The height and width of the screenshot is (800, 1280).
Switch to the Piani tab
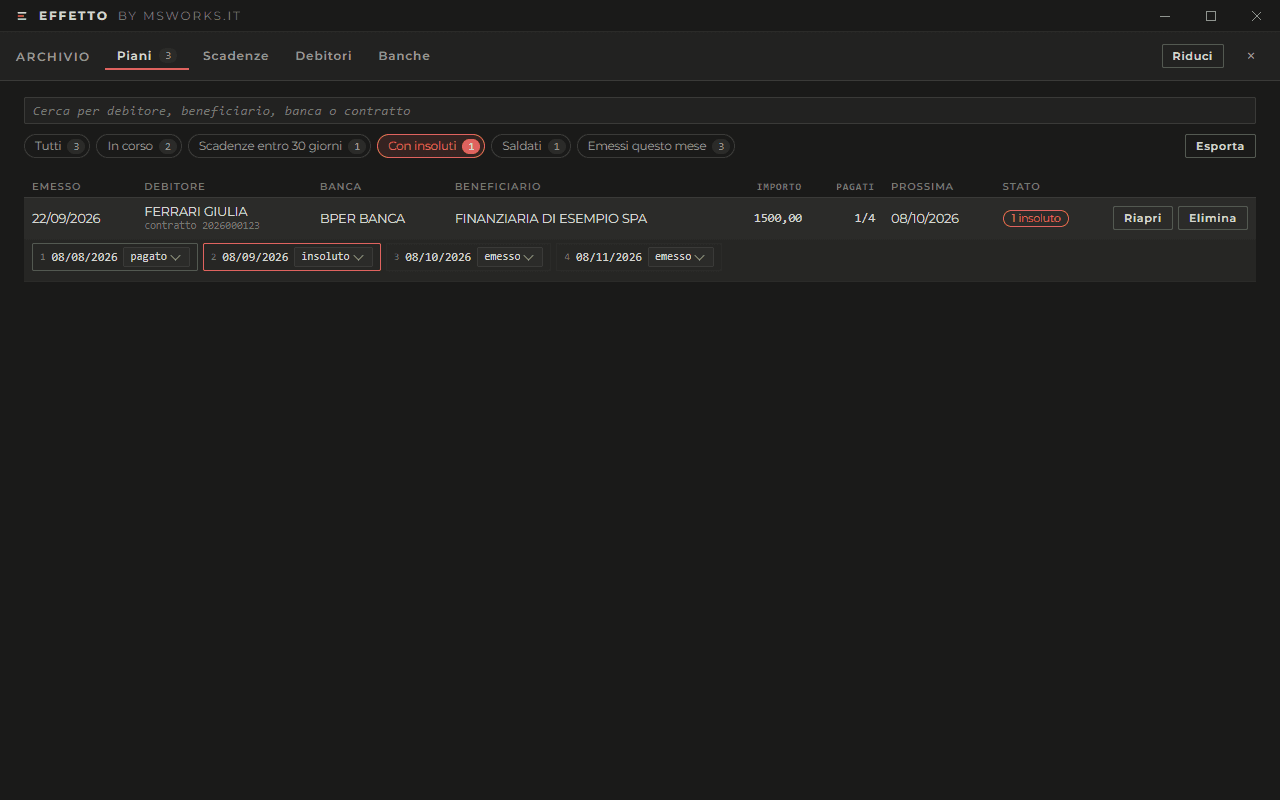click(147, 56)
